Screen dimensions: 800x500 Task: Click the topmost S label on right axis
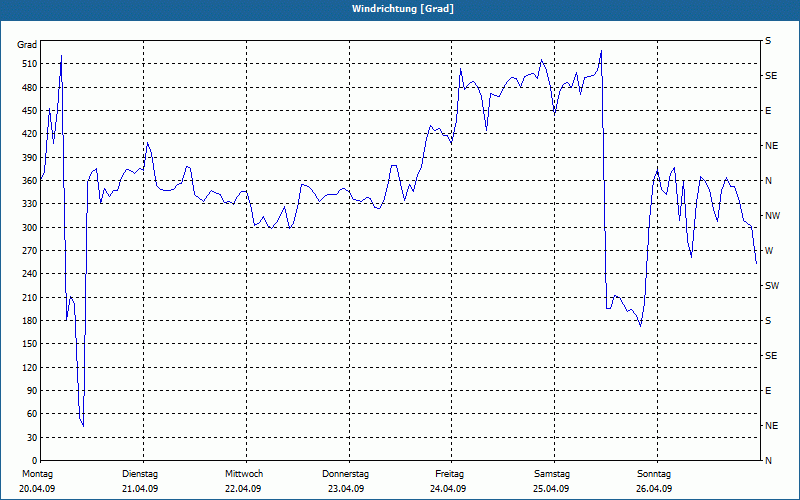[x=768, y=41]
